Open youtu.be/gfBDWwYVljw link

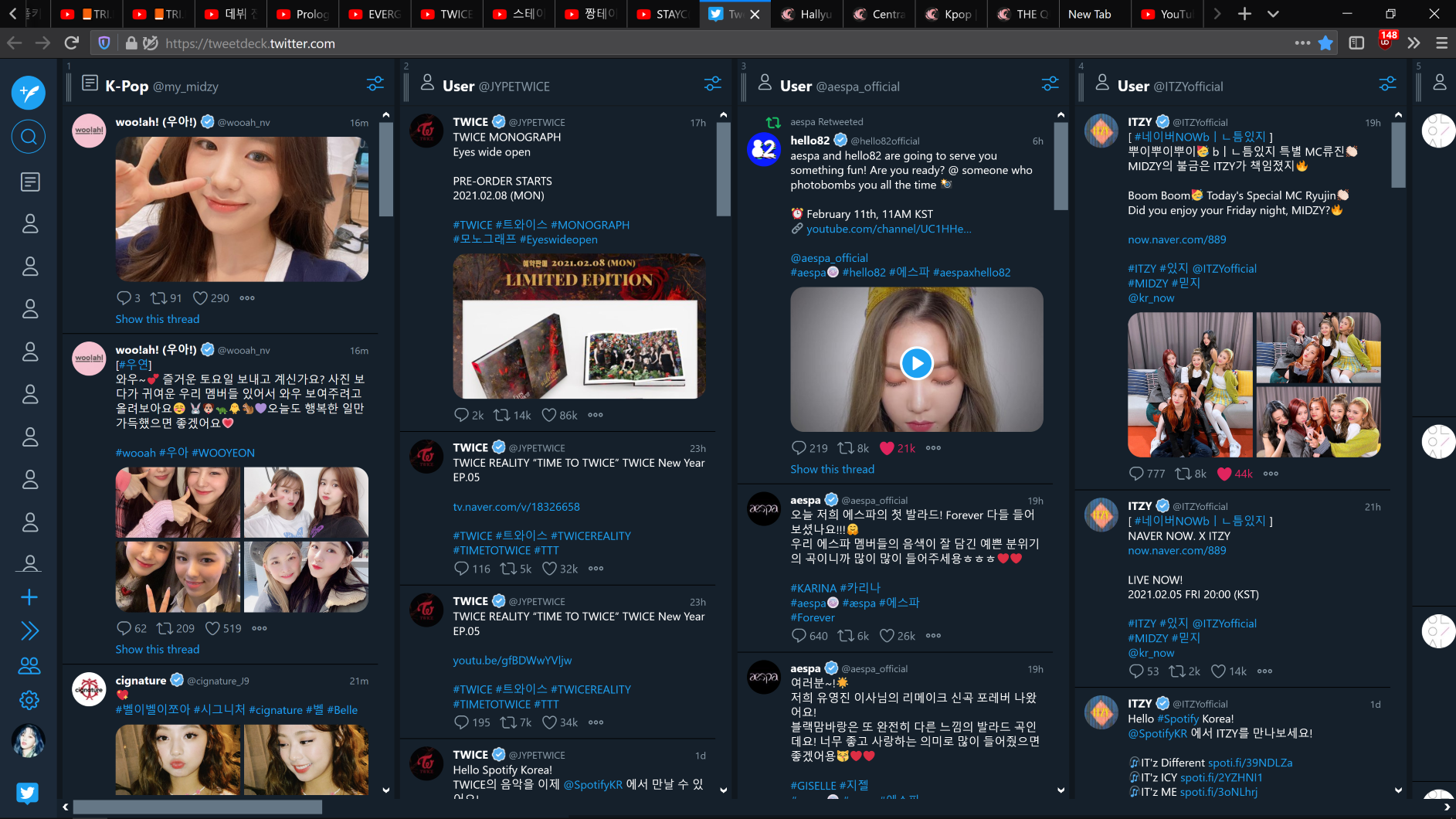click(x=512, y=661)
